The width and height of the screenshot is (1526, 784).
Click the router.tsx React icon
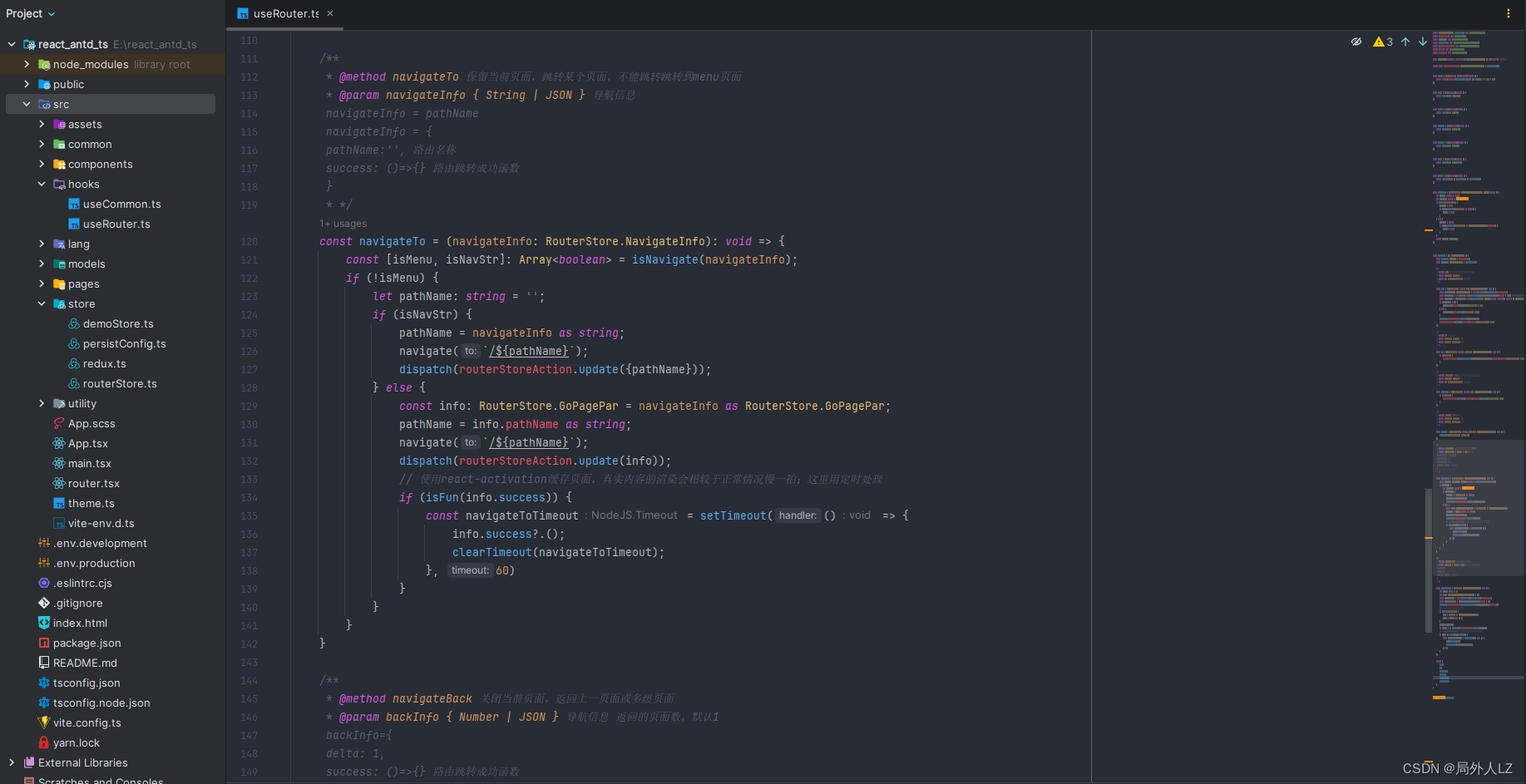(x=59, y=483)
